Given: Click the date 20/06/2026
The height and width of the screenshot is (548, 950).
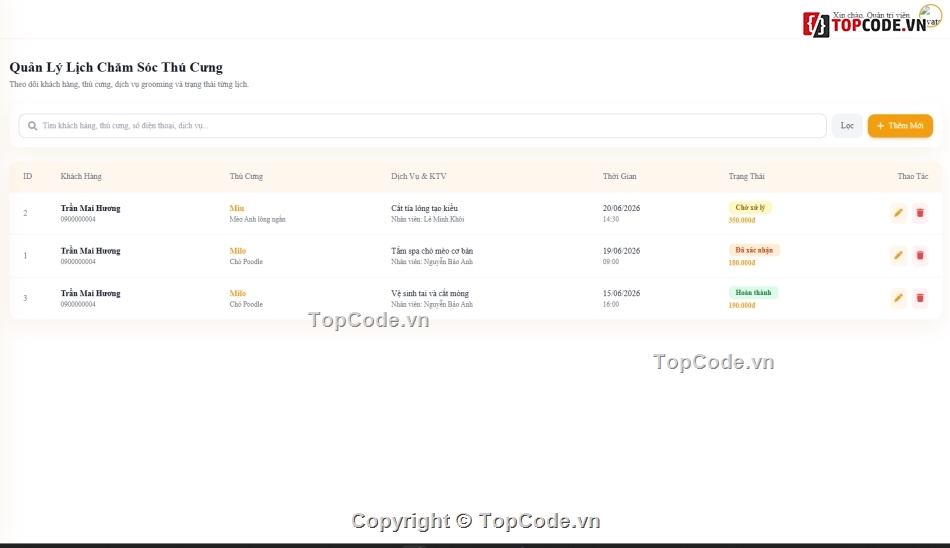Looking at the screenshot, I should click(x=621, y=208).
